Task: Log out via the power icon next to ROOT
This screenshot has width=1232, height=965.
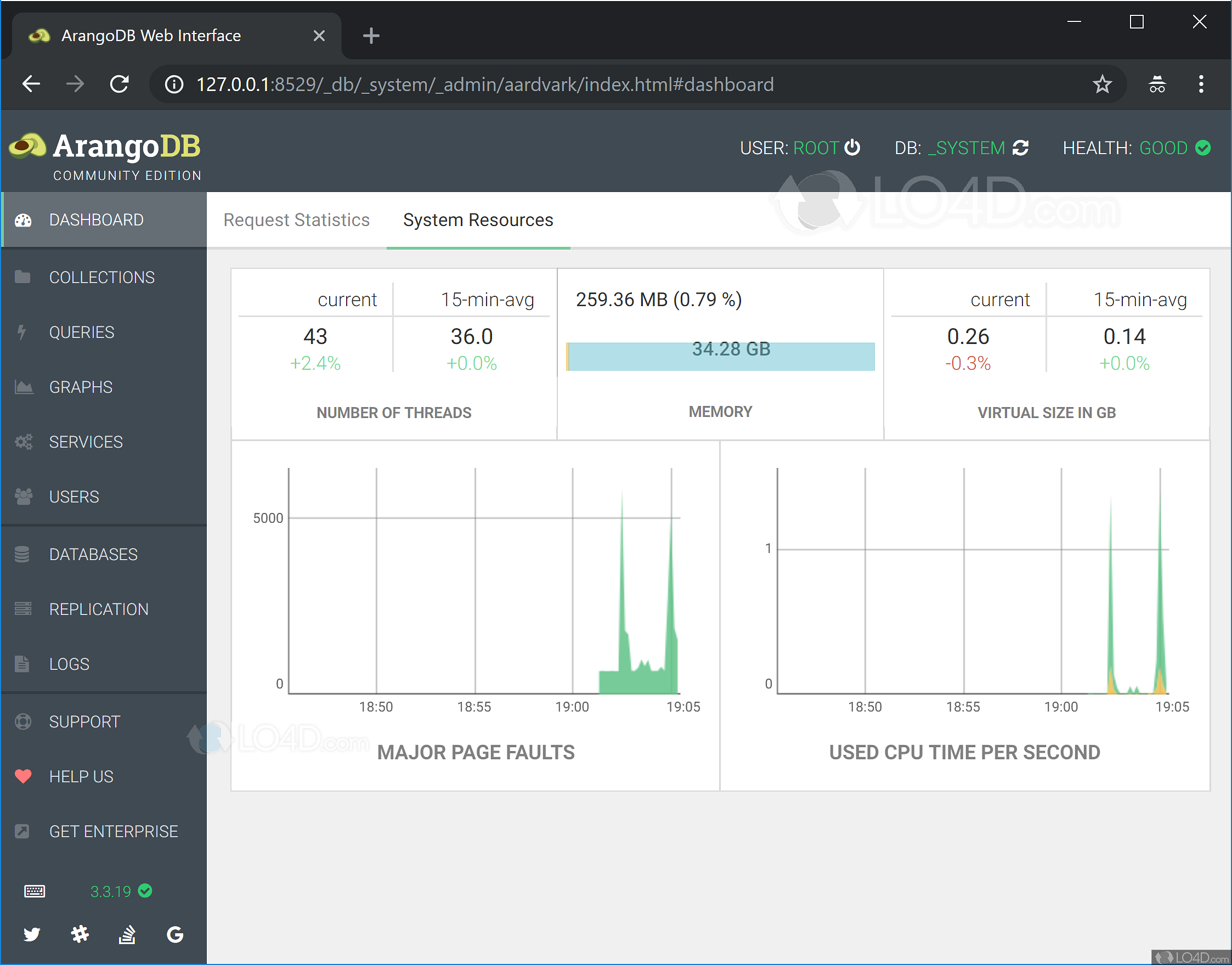Action: 853,148
